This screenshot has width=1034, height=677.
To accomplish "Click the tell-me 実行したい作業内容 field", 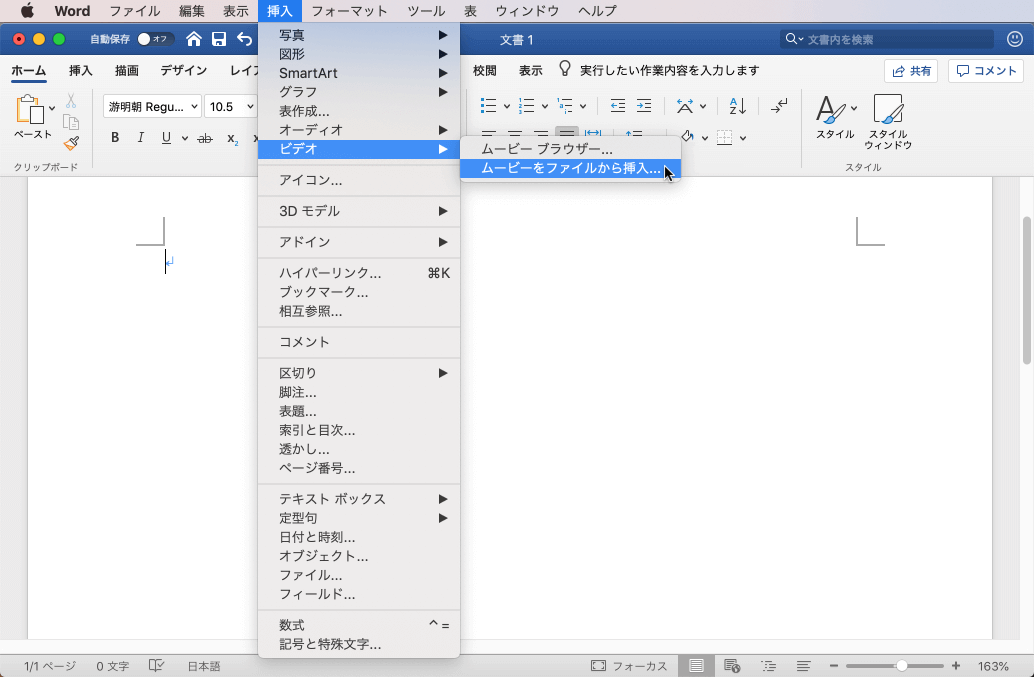I will pyautogui.click(x=669, y=71).
